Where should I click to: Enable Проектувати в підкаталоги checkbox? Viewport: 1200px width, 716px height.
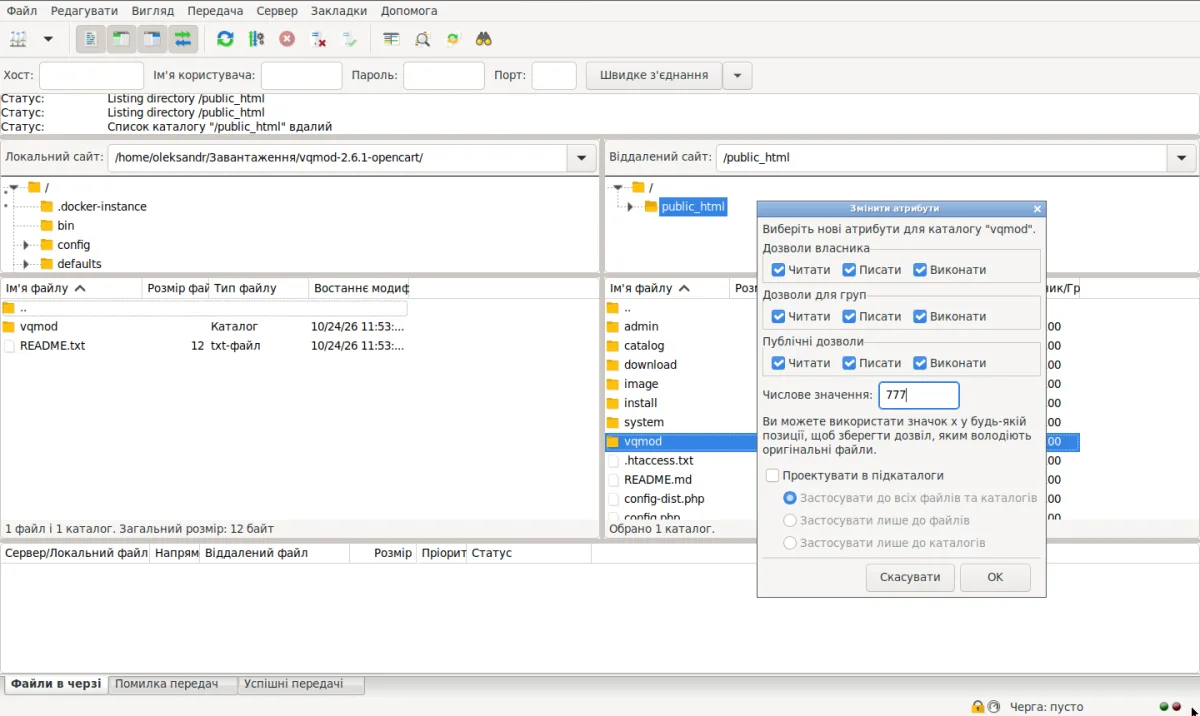772,475
